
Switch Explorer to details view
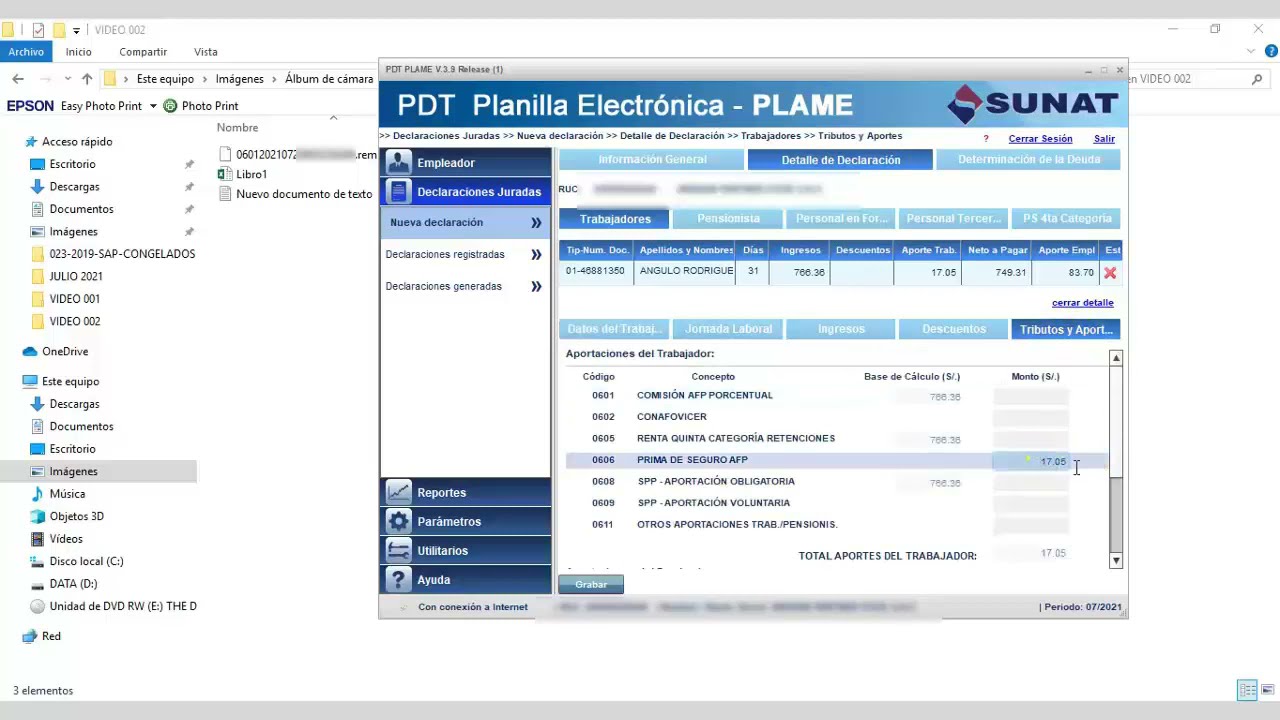1247,690
